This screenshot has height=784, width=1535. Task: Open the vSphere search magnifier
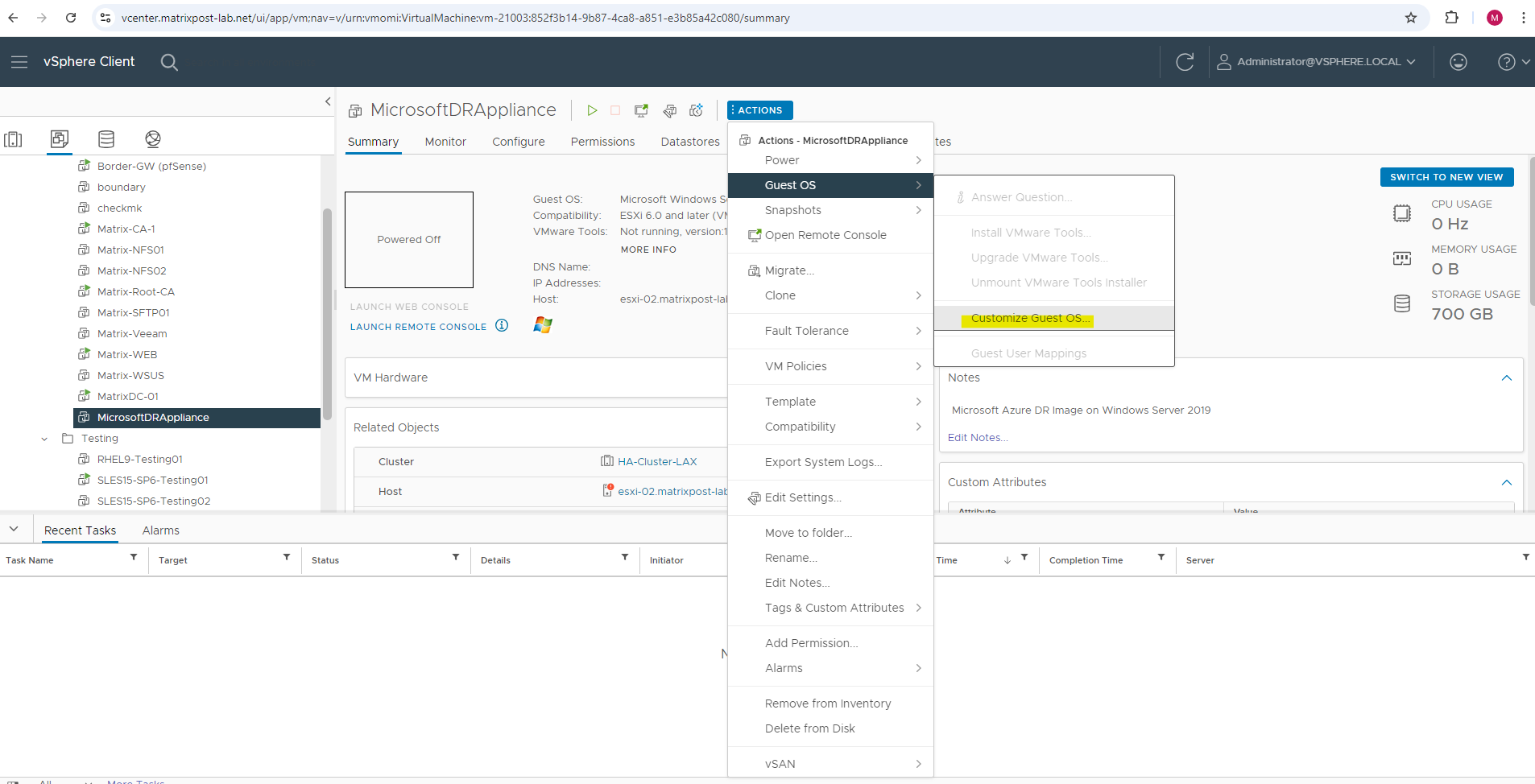(169, 62)
